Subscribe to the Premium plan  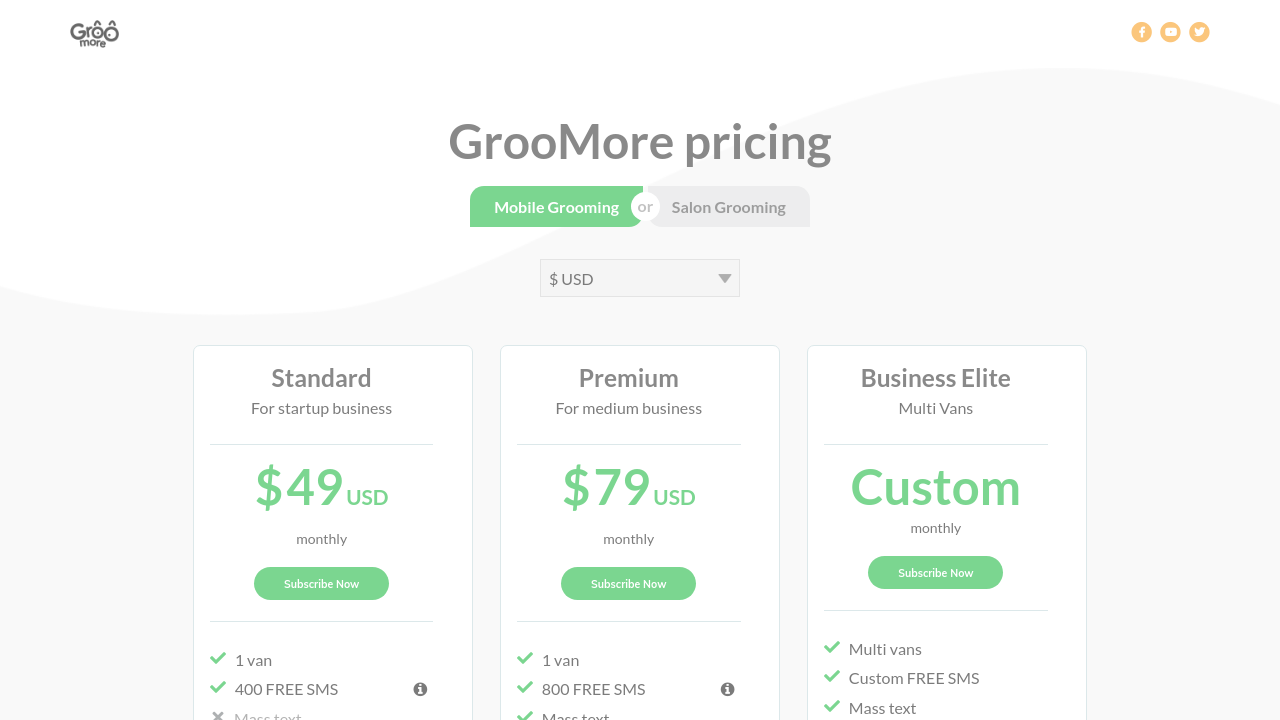628,583
